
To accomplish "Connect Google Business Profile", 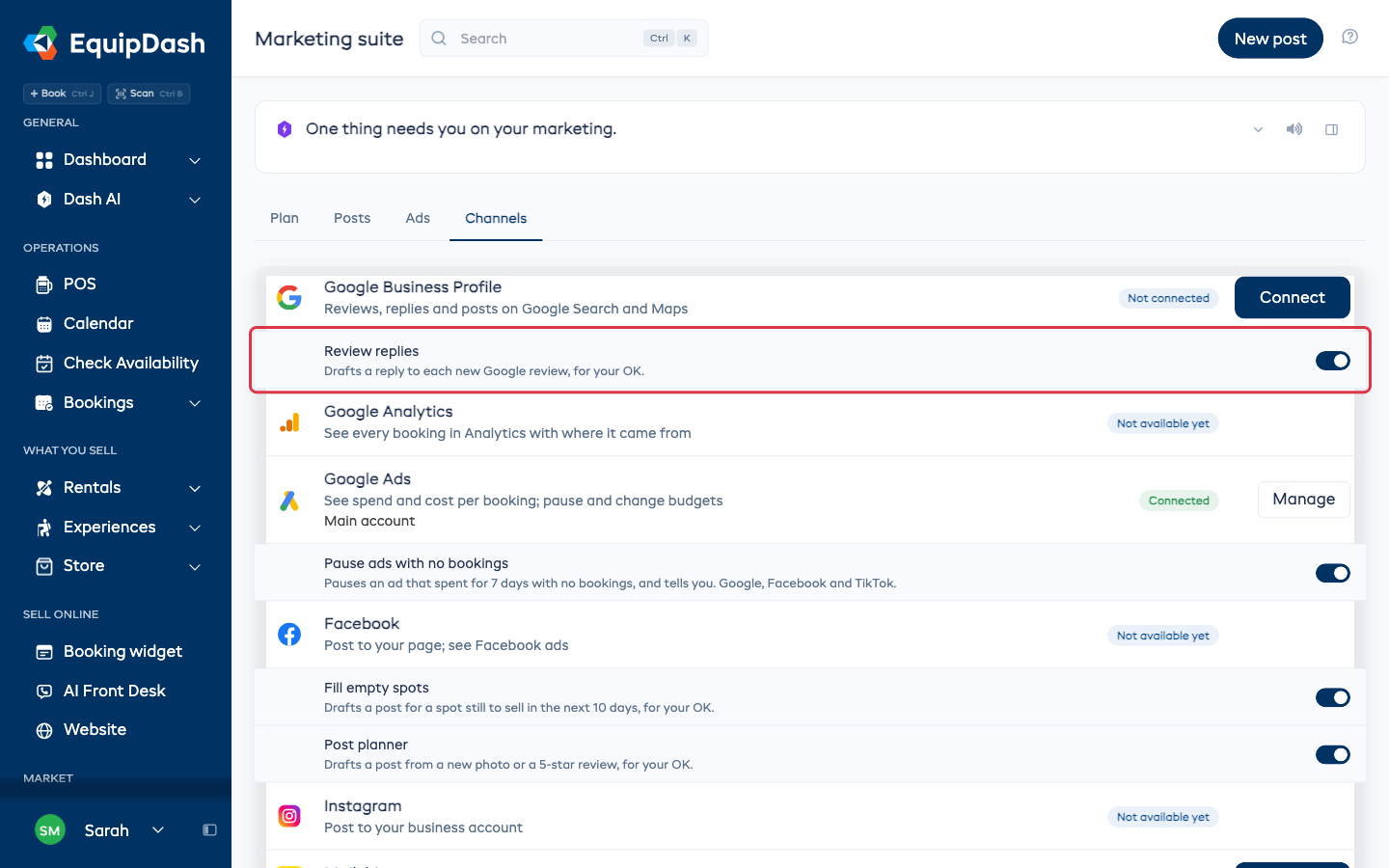I will pyautogui.click(x=1293, y=297).
